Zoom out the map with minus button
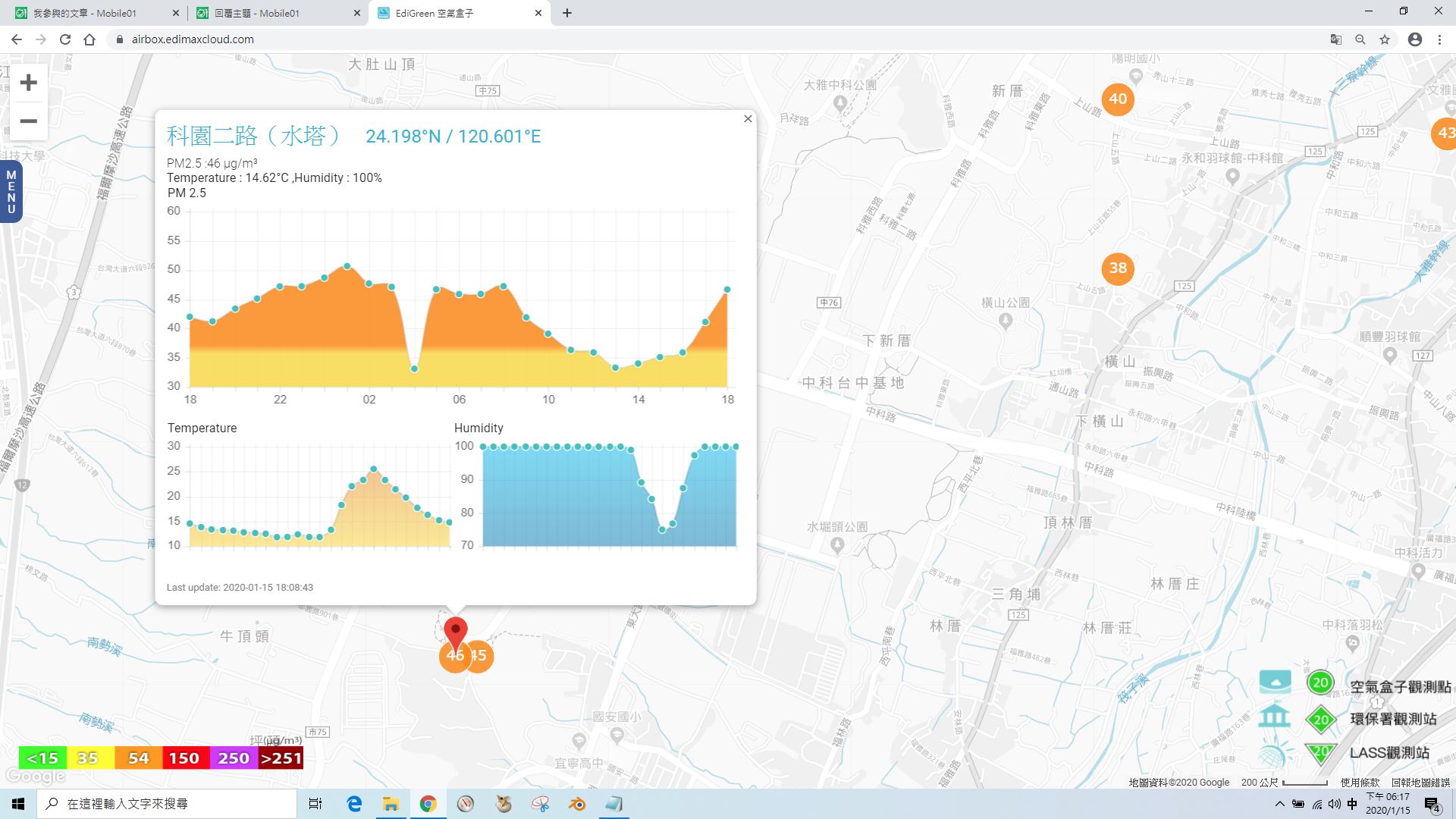Screen dimensions: 1456x819 pyautogui.click(x=28, y=121)
